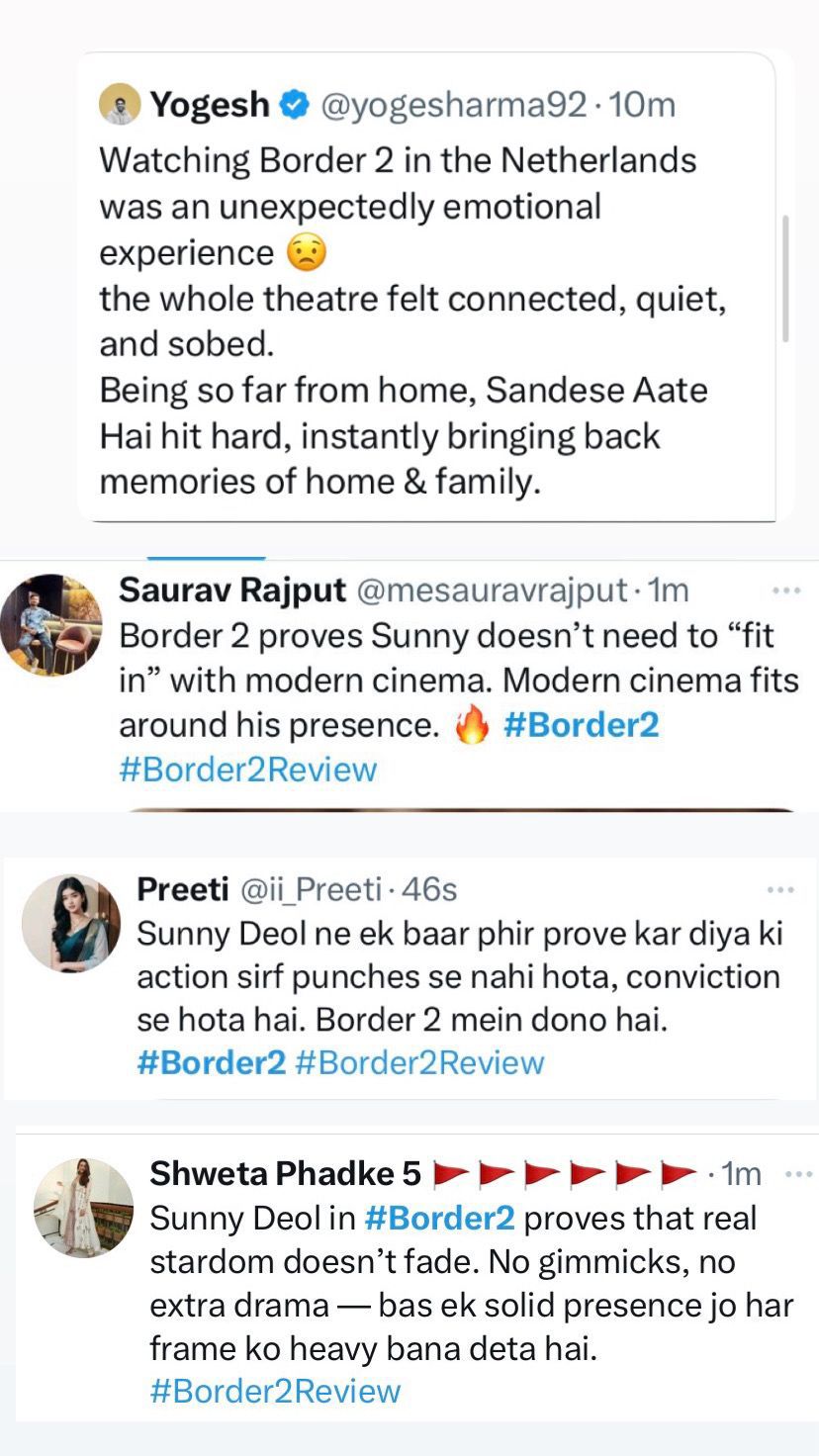Open the more options menu on Saurav Rajput's tweet
This screenshot has width=819, height=1456.
[785, 591]
